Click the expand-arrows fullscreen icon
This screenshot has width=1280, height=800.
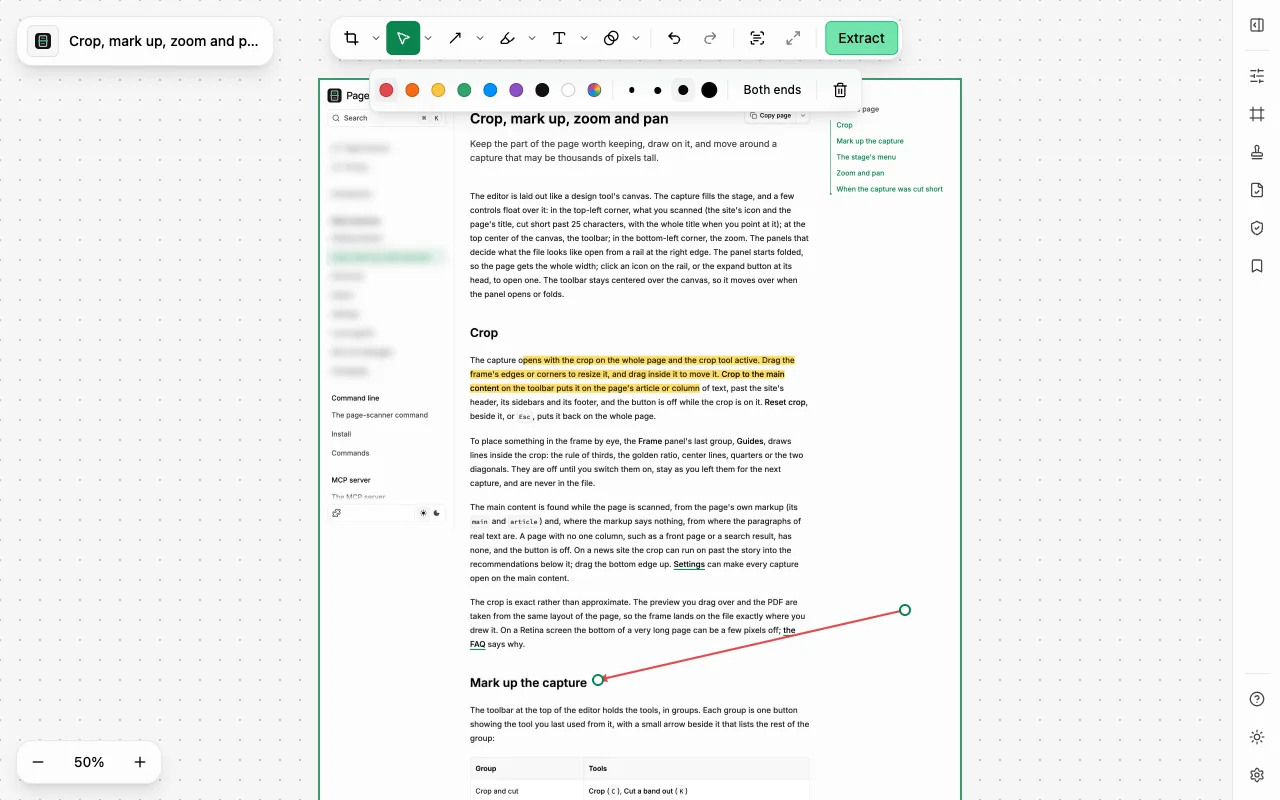793,38
